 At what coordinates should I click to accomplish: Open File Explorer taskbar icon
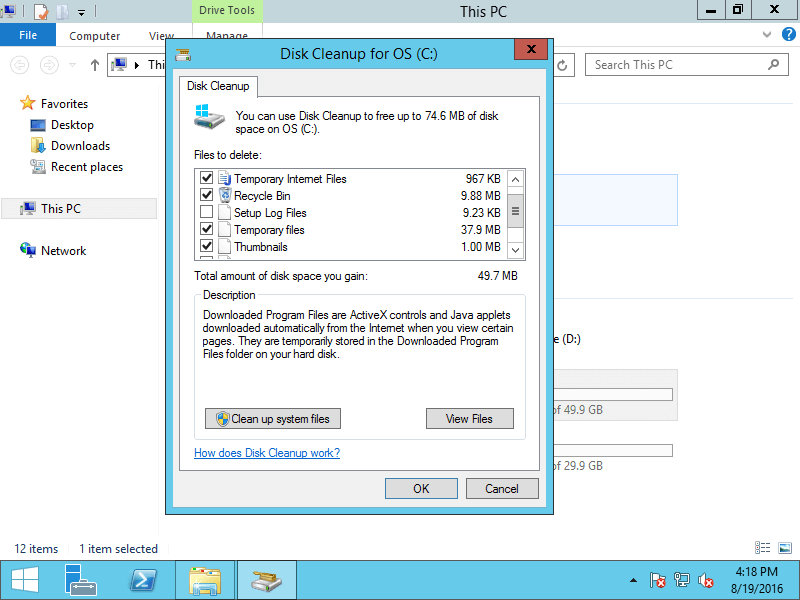[x=205, y=581]
